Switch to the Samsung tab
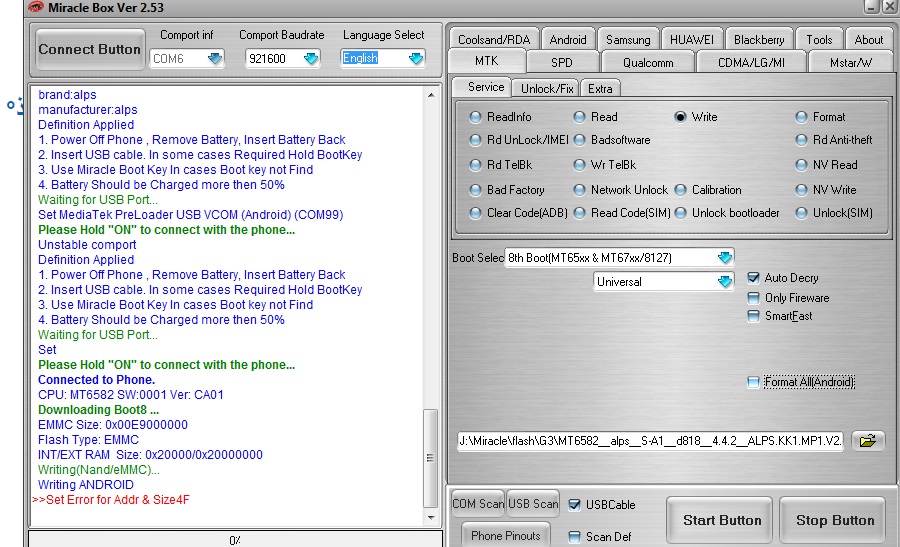900x547 pixels. (x=628, y=39)
